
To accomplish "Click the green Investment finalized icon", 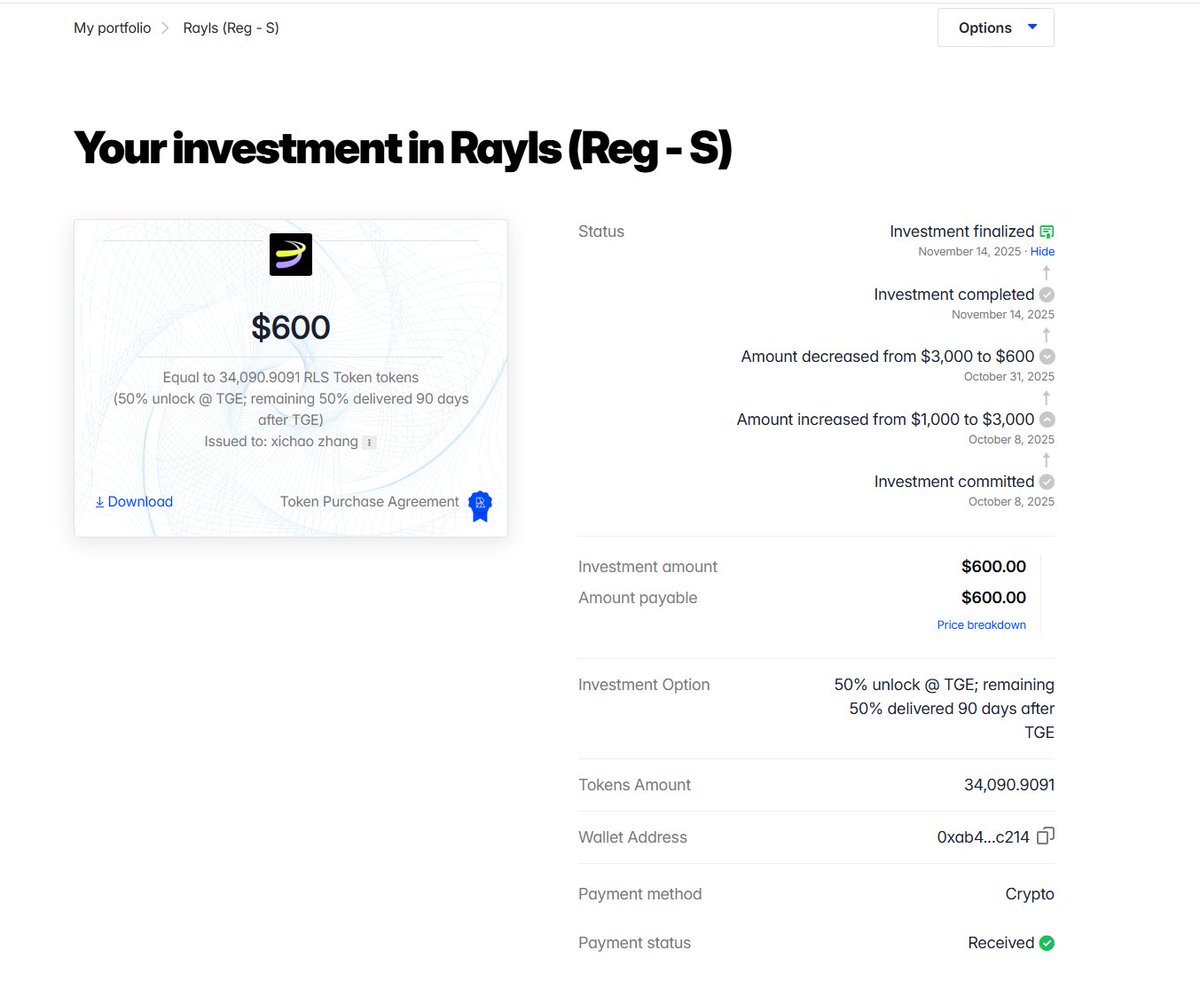I will (x=1047, y=231).
